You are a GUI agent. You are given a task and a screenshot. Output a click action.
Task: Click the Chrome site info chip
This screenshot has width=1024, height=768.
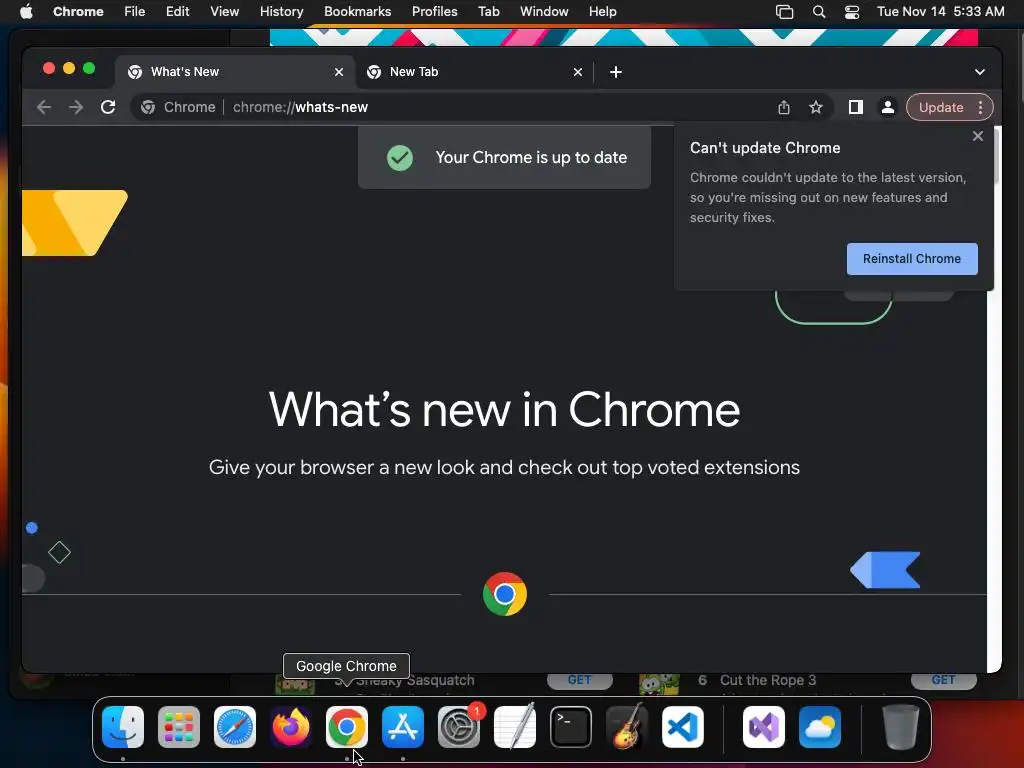[x=178, y=107]
